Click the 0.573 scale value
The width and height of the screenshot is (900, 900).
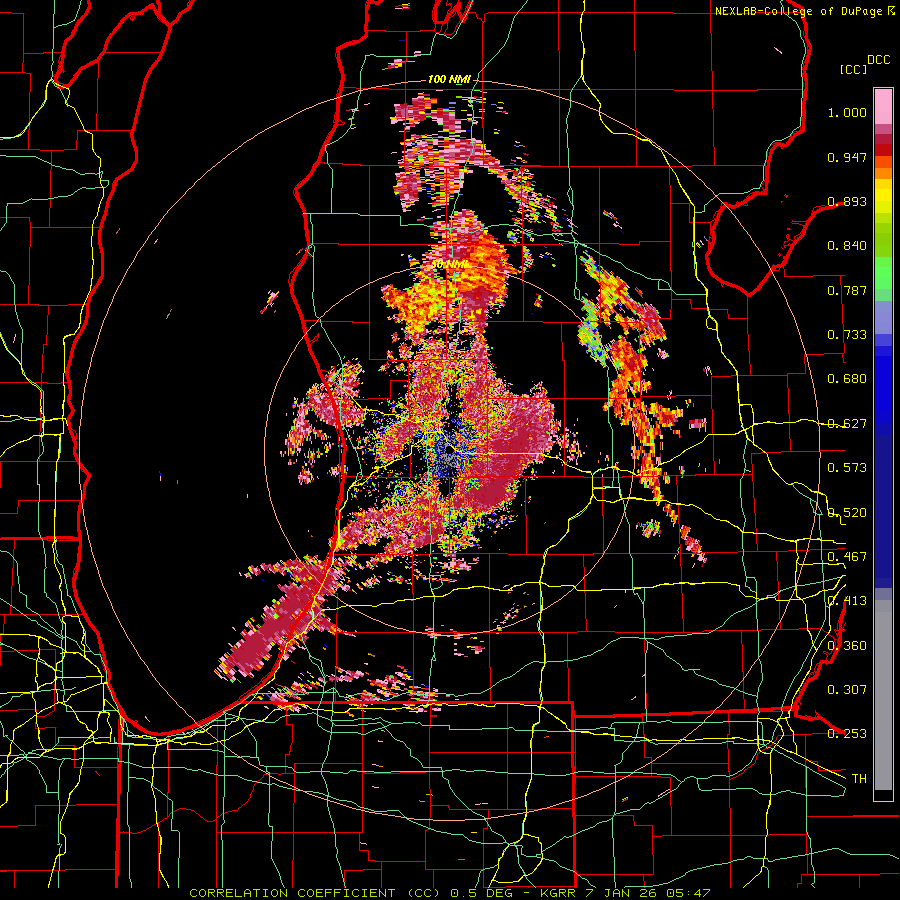coord(847,468)
